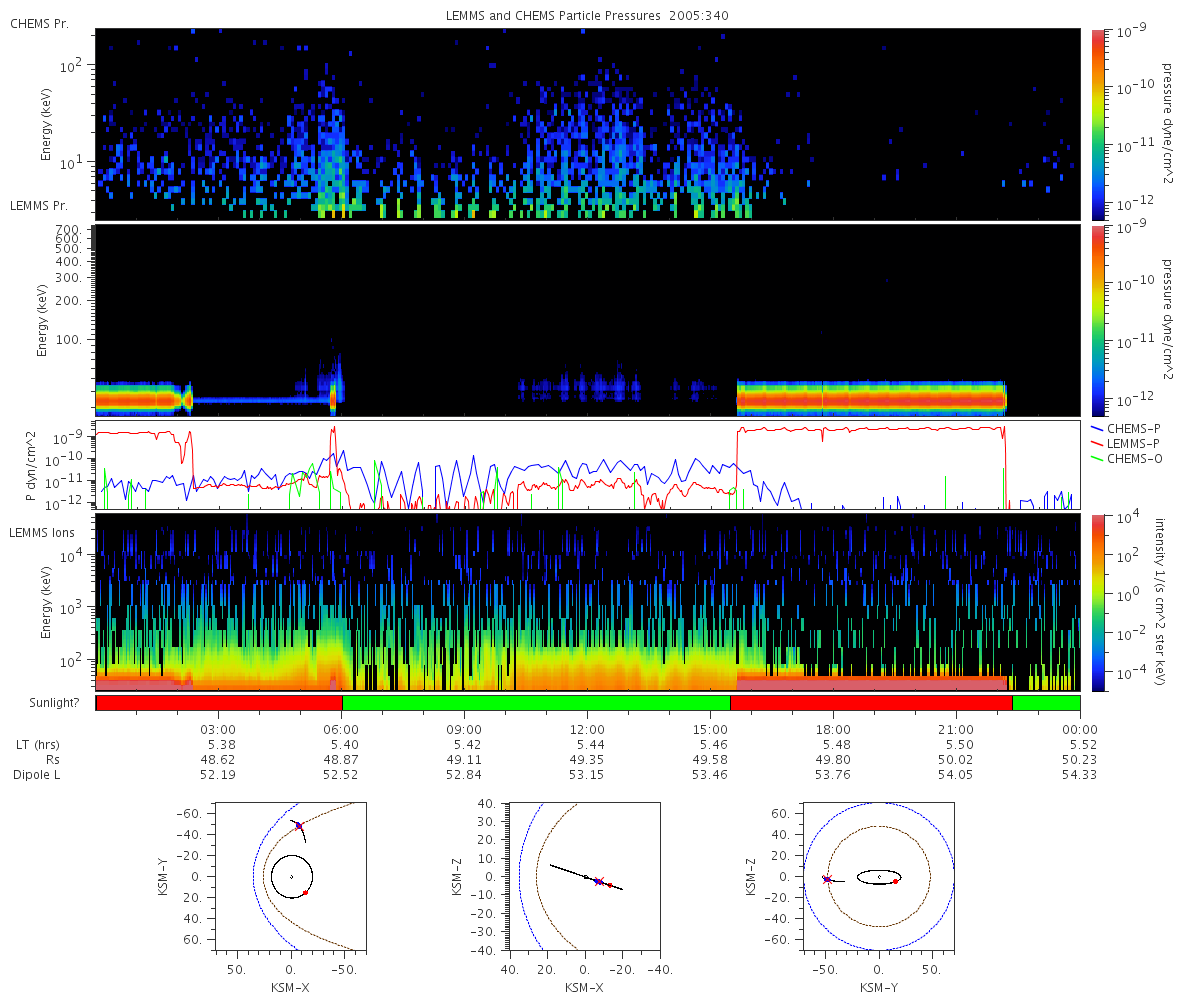The image size is (1200, 1000).
Task: Click the Dipole L value '53.15'
Action: point(588,774)
